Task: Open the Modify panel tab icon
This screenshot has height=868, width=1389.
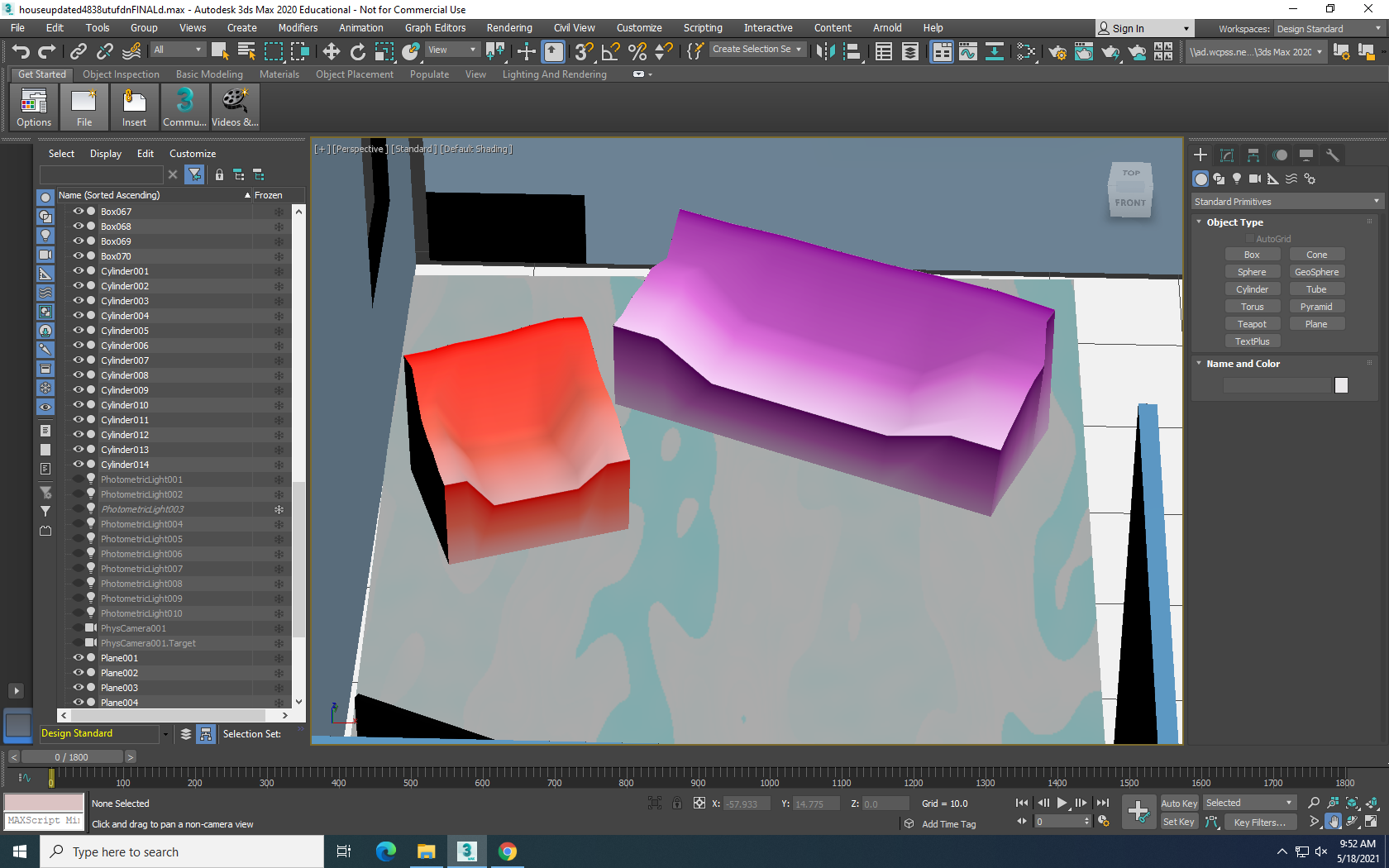Action: click(x=1227, y=155)
